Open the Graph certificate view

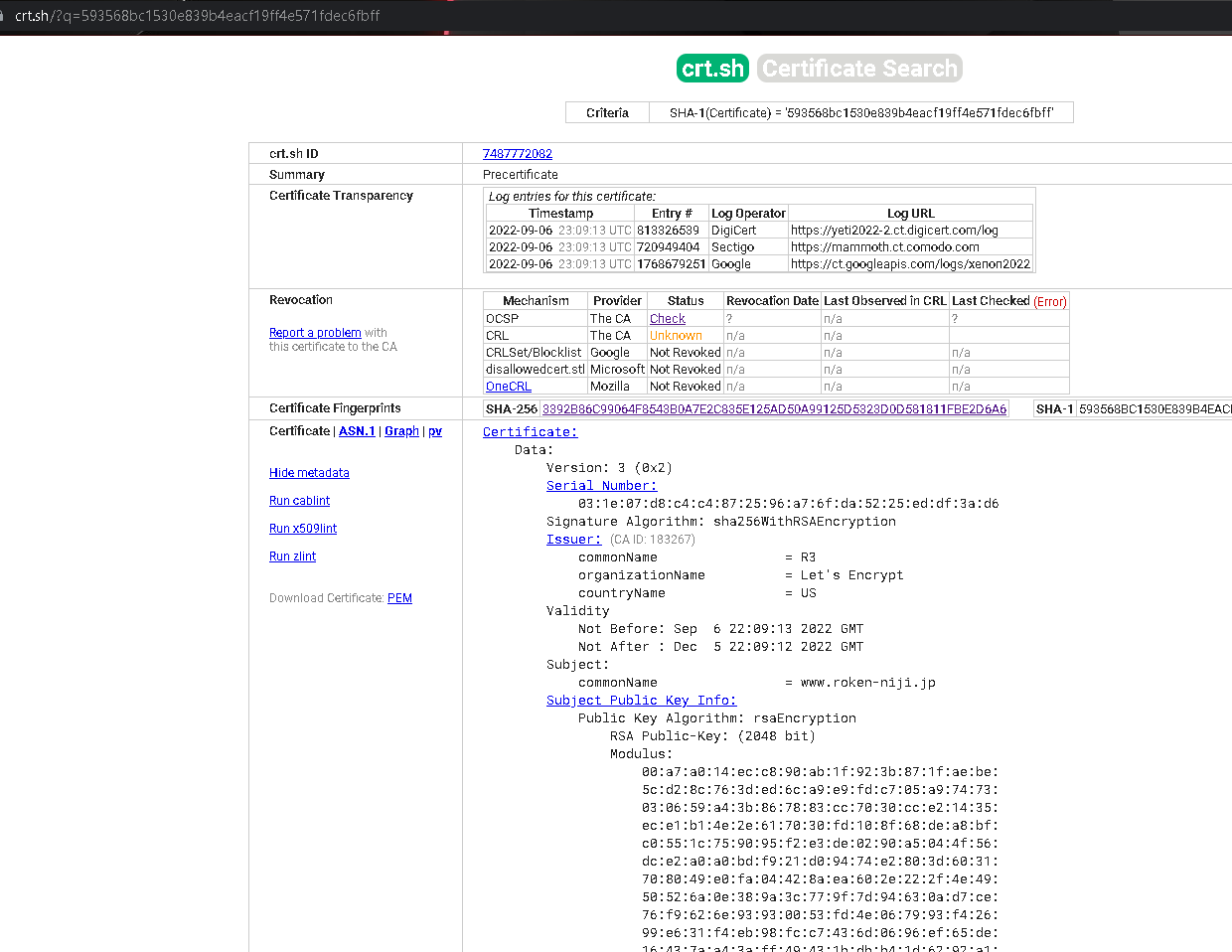click(401, 431)
